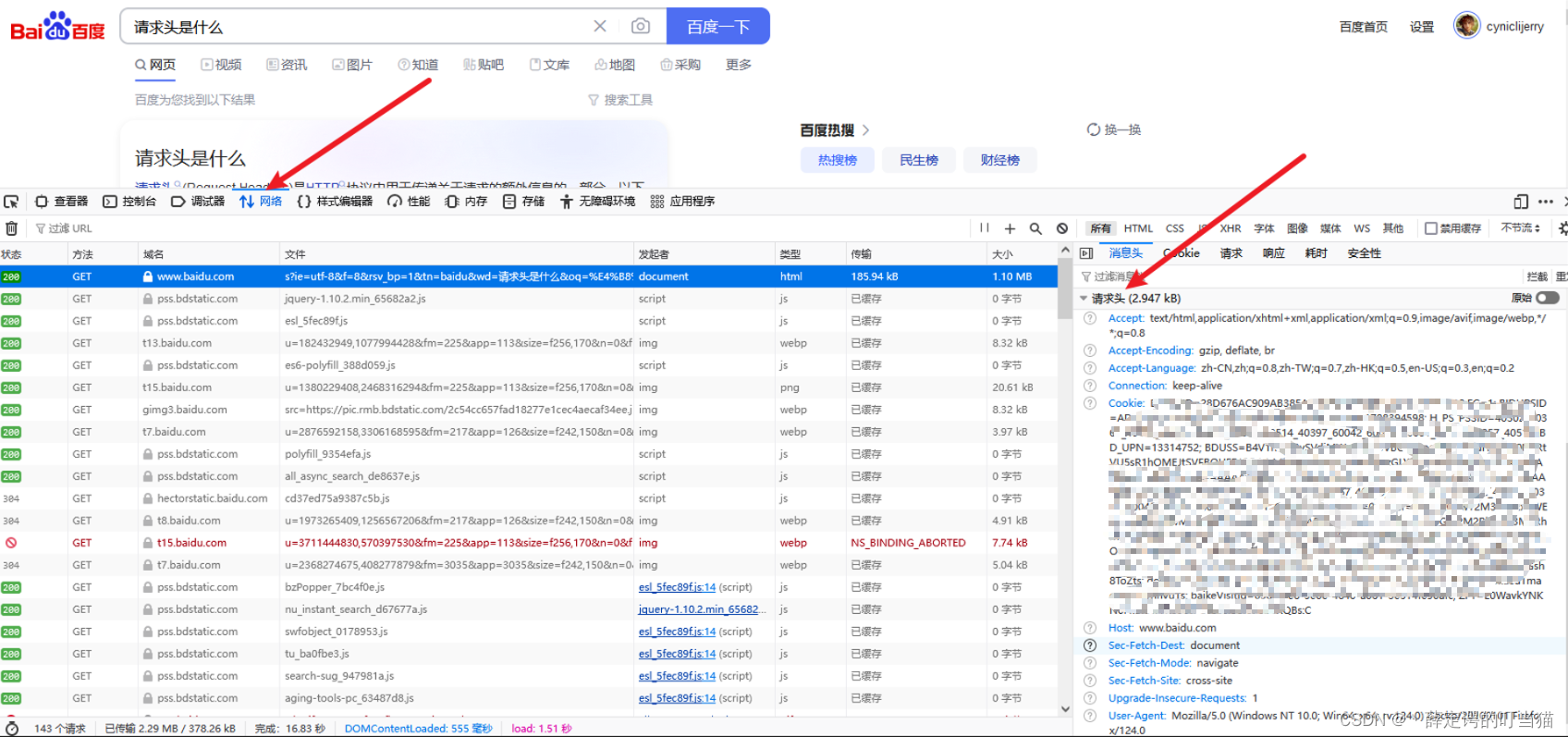
Task: Click the help icon beside Upgrade-Insecure-Requests
Action: [x=1090, y=698]
